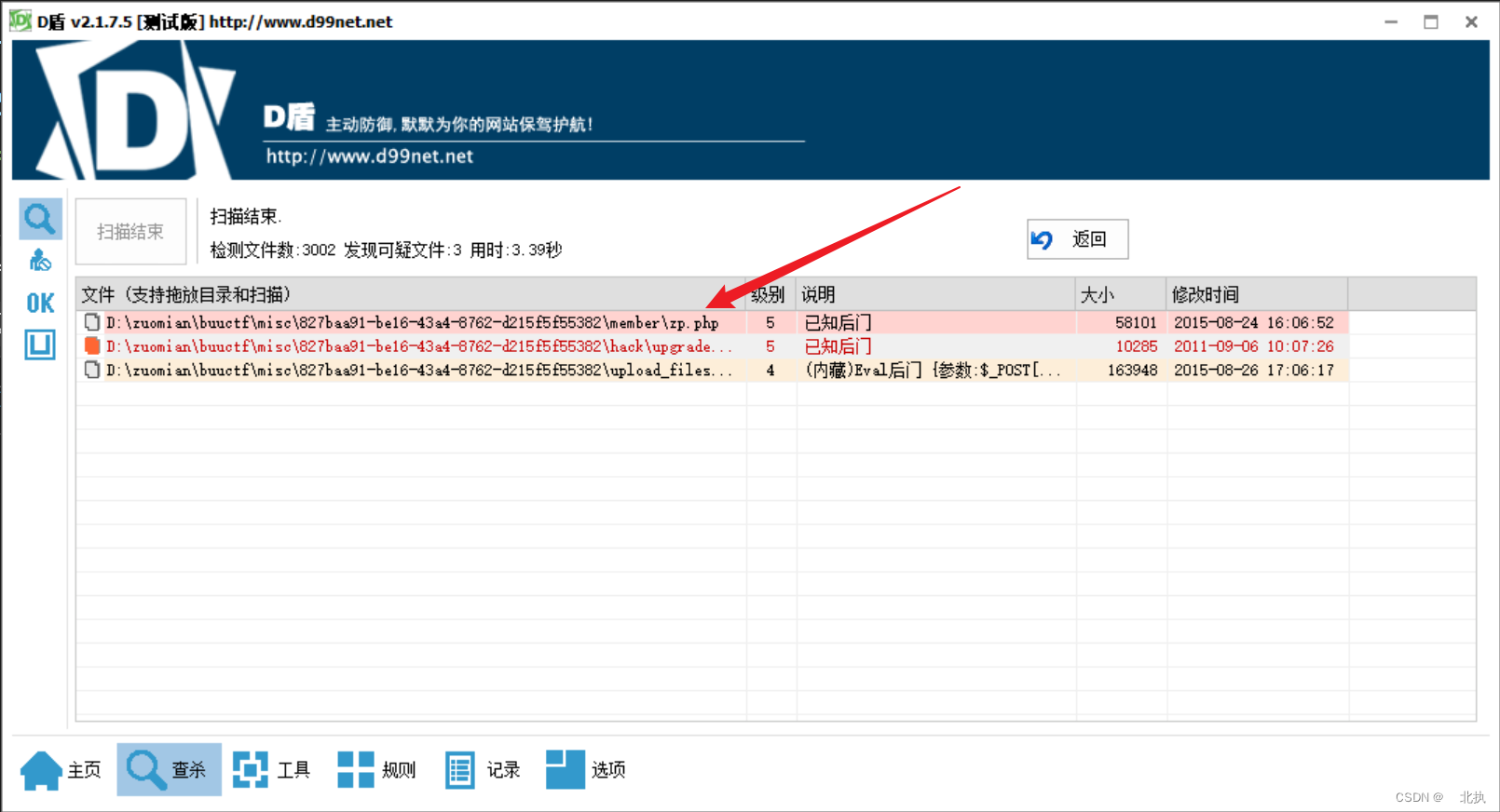Click size value 58101
1500x812 pixels.
pyautogui.click(x=1136, y=323)
